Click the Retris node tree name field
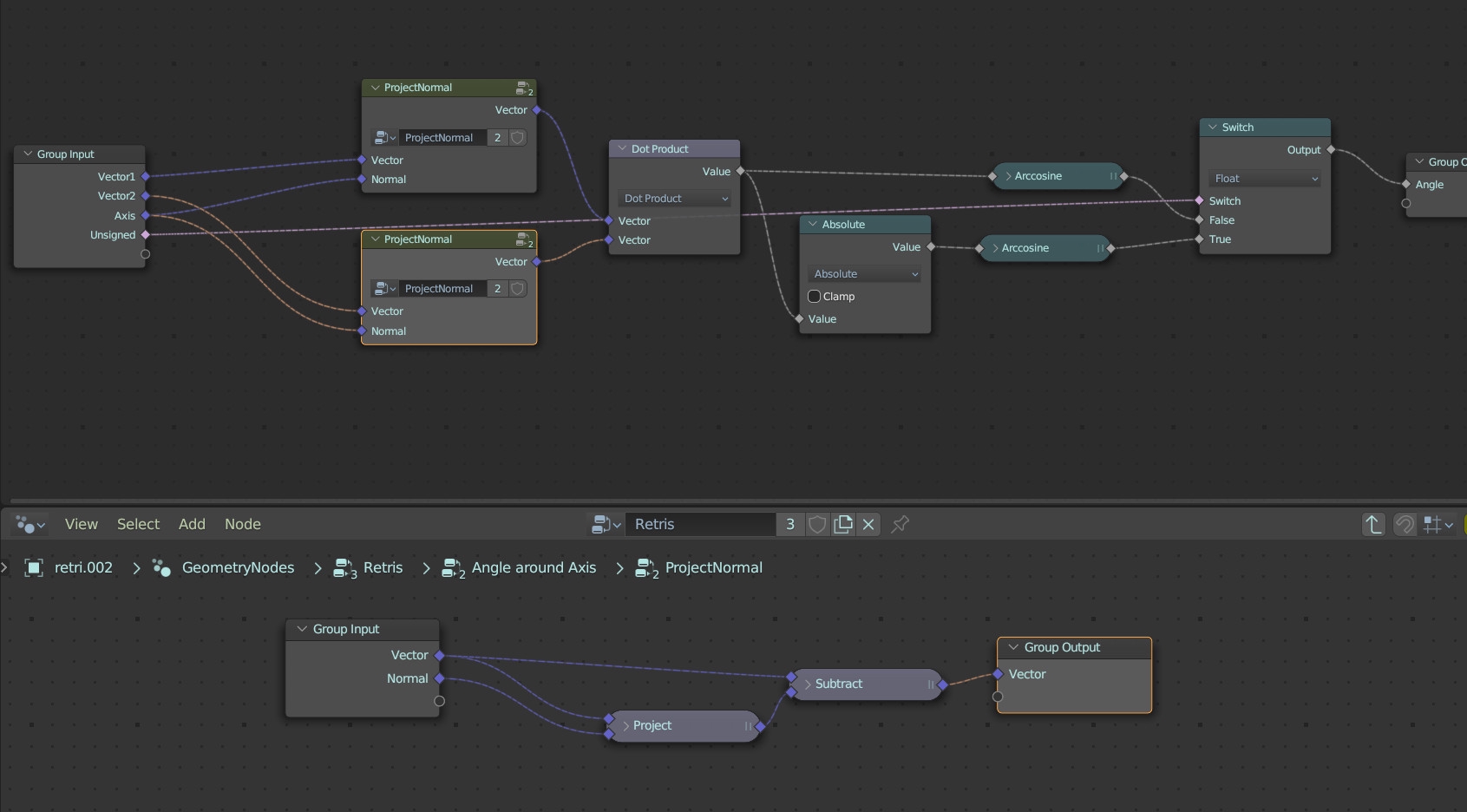The height and width of the screenshot is (812, 1467). tap(701, 524)
